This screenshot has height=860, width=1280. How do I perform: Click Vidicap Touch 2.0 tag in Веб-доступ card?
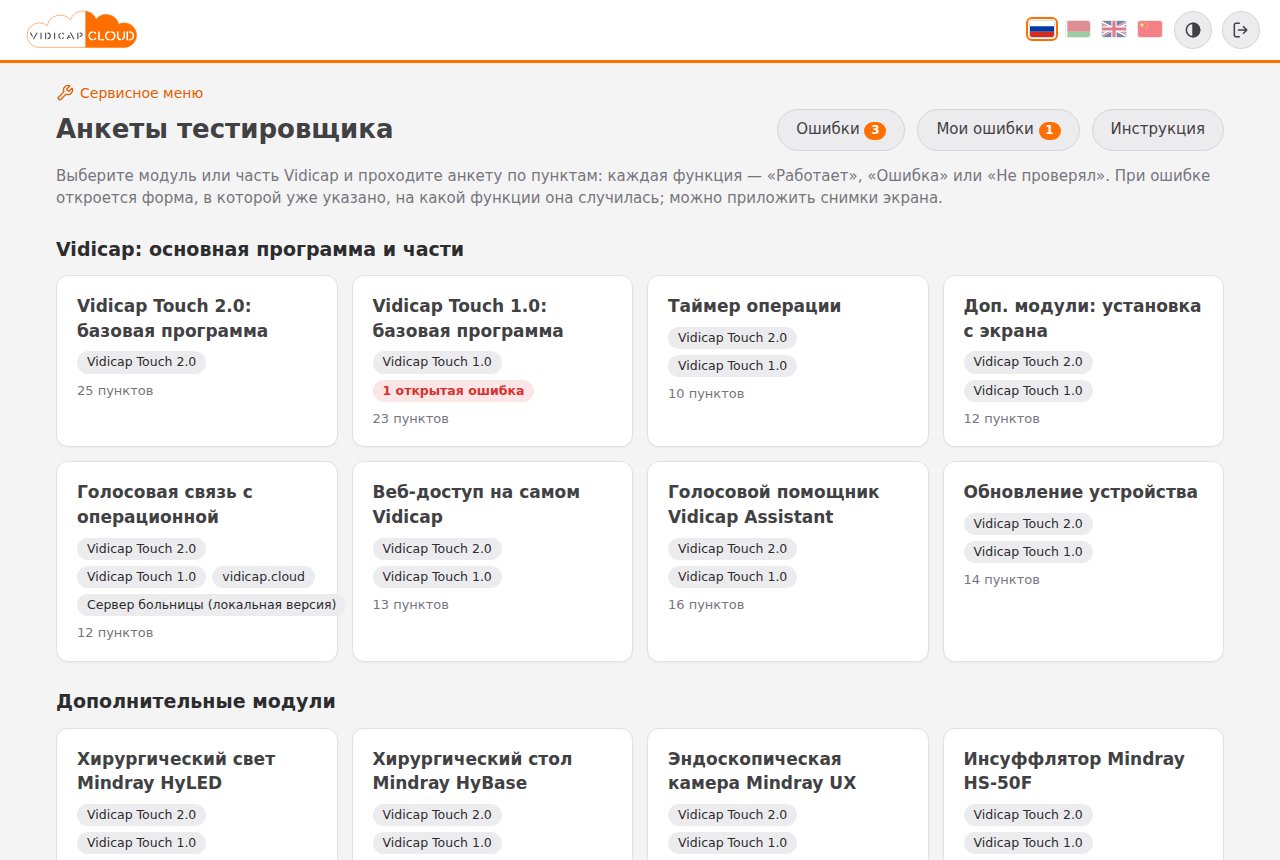(x=437, y=549)
